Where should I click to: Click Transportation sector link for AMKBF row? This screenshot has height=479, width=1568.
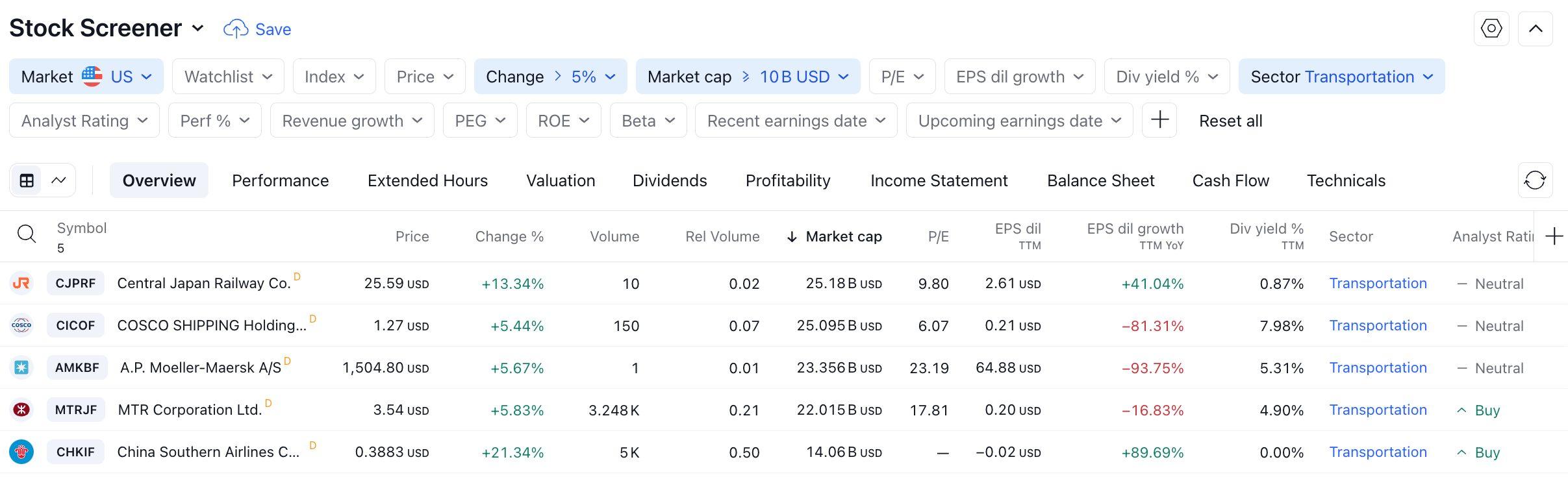1378,367
